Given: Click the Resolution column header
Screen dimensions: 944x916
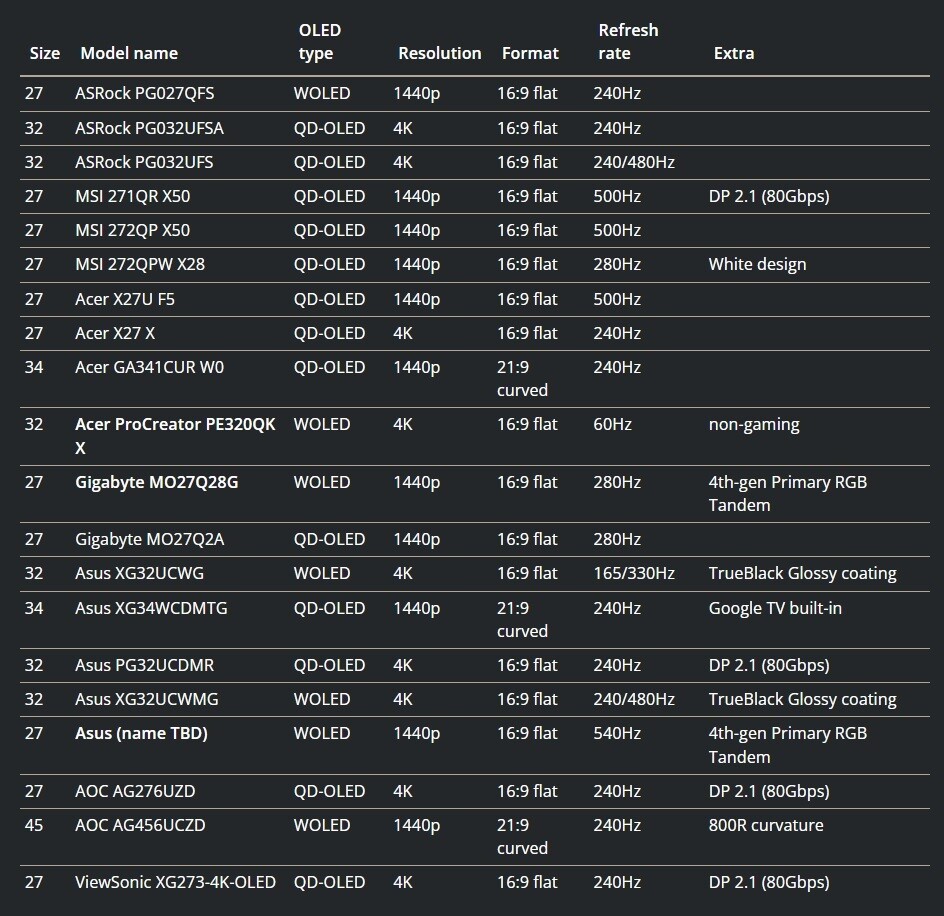Looking at the screenshot, I should pyautogui.click(x=439, y=53).
